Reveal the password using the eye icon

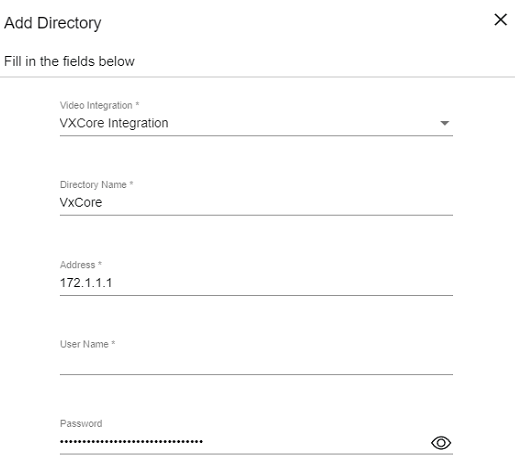tap(441, 443)
